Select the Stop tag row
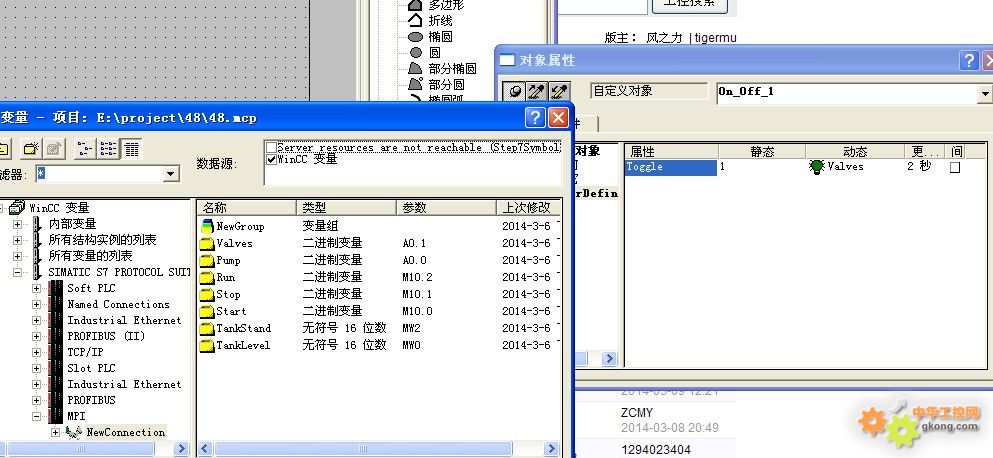The image size is (993, 458). 379,295
